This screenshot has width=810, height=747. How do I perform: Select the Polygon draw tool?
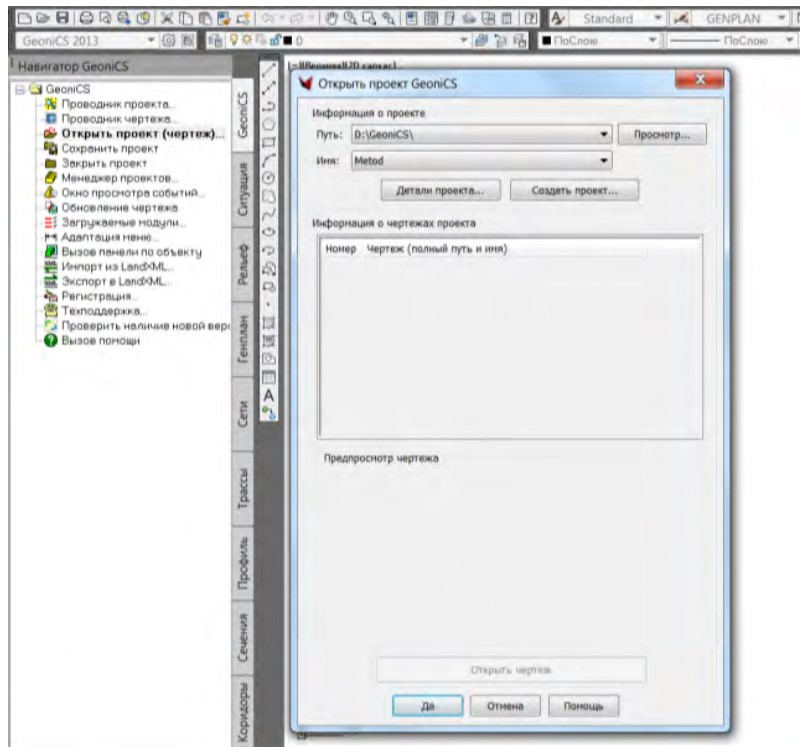pos(269,124)
